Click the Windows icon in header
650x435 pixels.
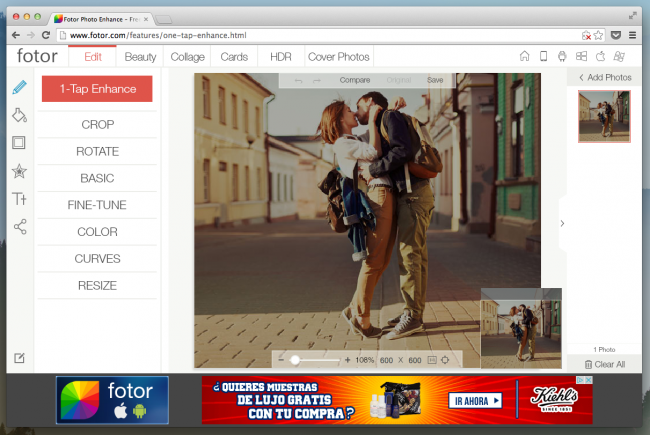(581, 56)
